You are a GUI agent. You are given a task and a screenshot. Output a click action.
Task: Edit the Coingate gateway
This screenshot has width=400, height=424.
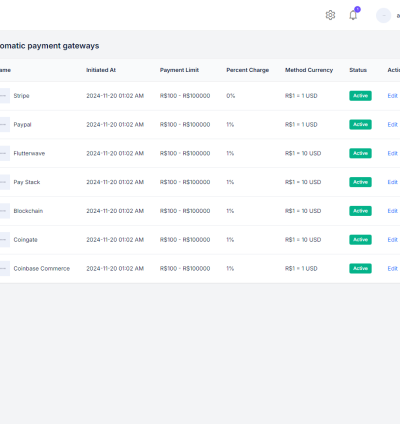[x=392, y=240]
